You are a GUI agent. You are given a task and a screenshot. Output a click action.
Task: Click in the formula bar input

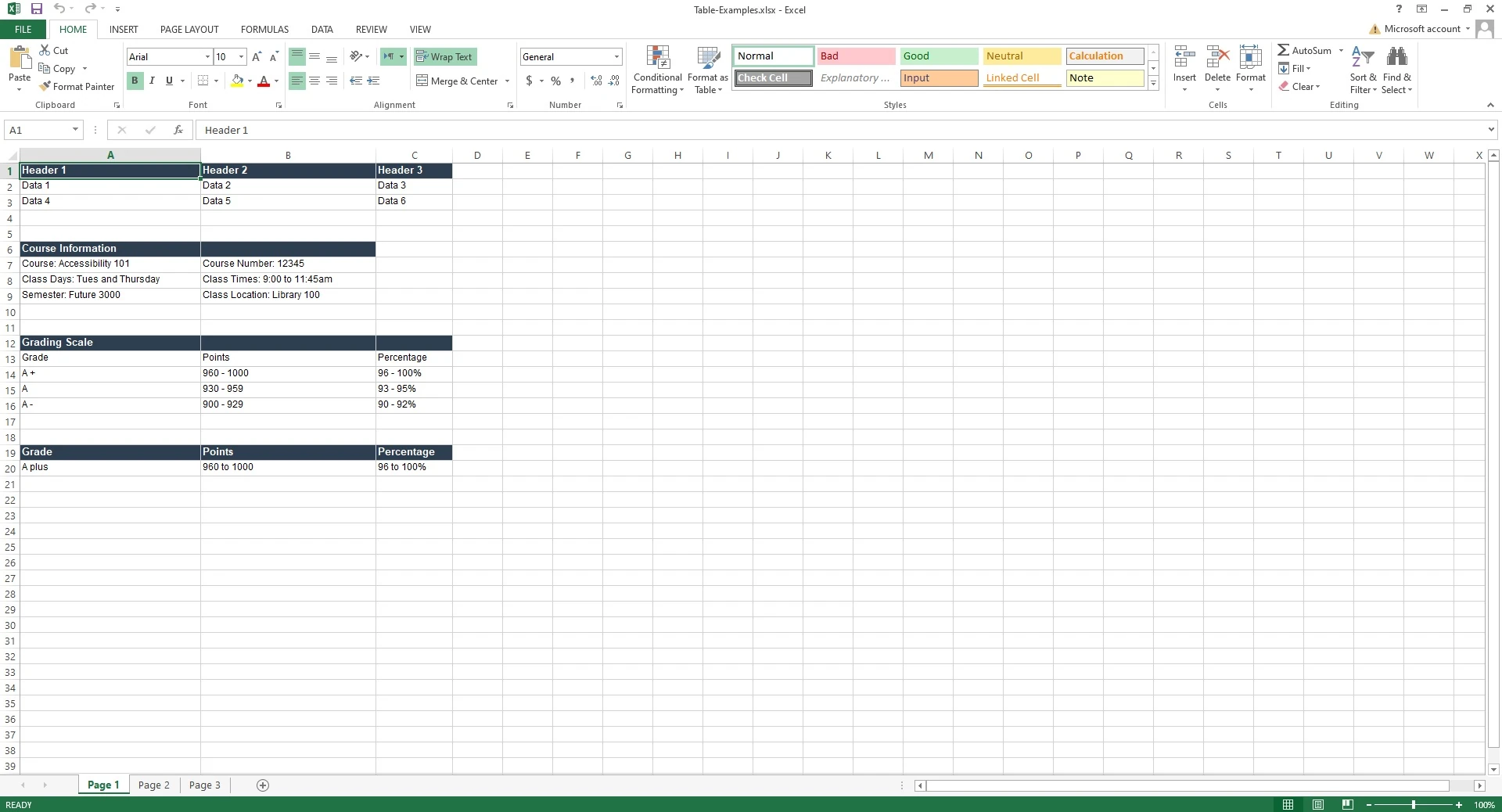coord(841,130)
